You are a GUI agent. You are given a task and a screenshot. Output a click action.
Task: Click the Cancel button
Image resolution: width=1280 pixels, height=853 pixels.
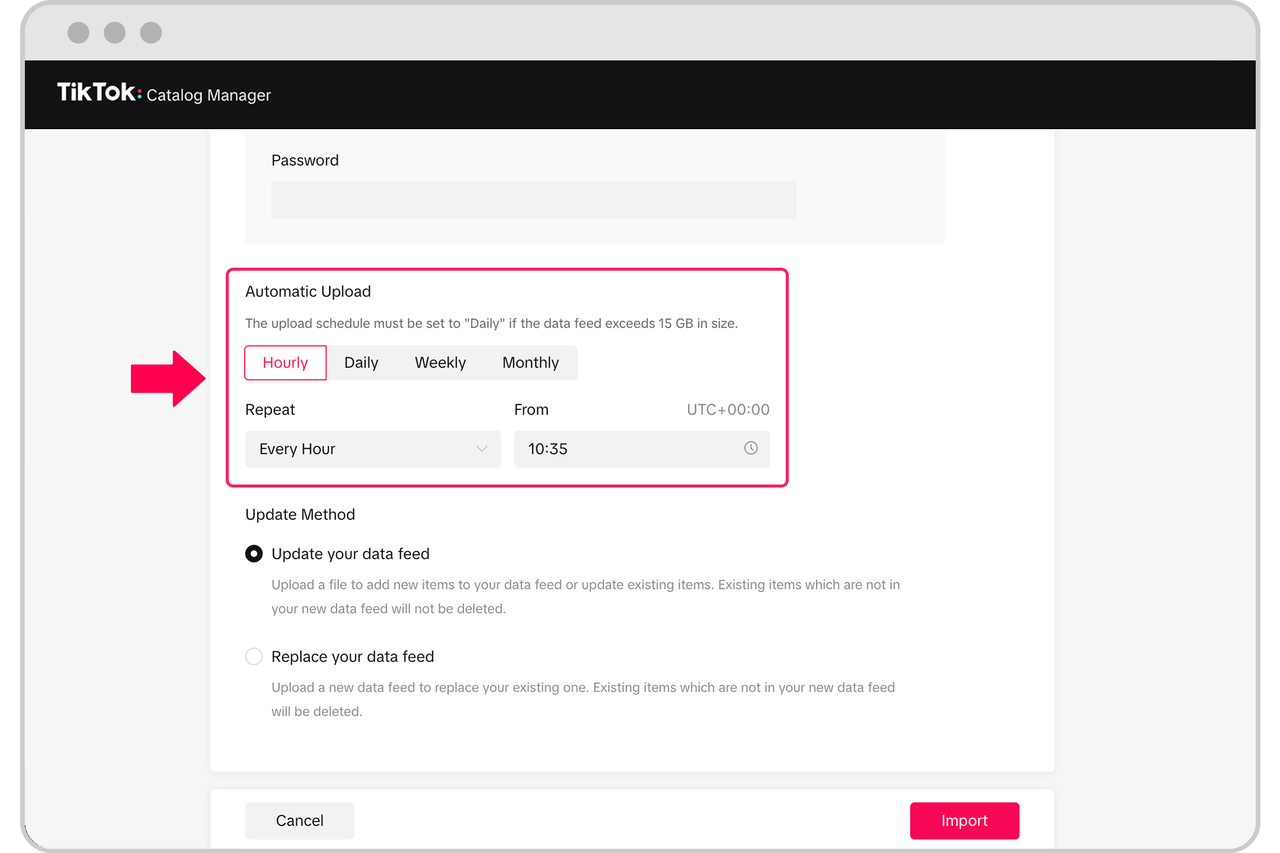300,821
